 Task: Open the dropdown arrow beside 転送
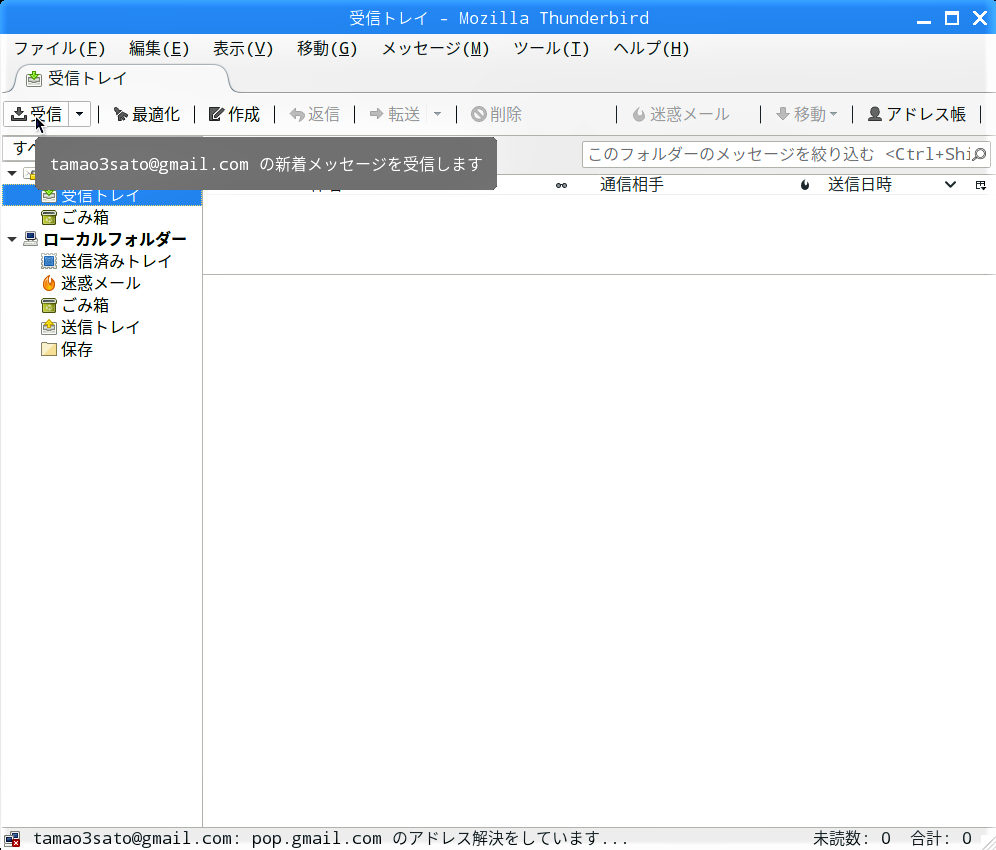pos(437,114)
